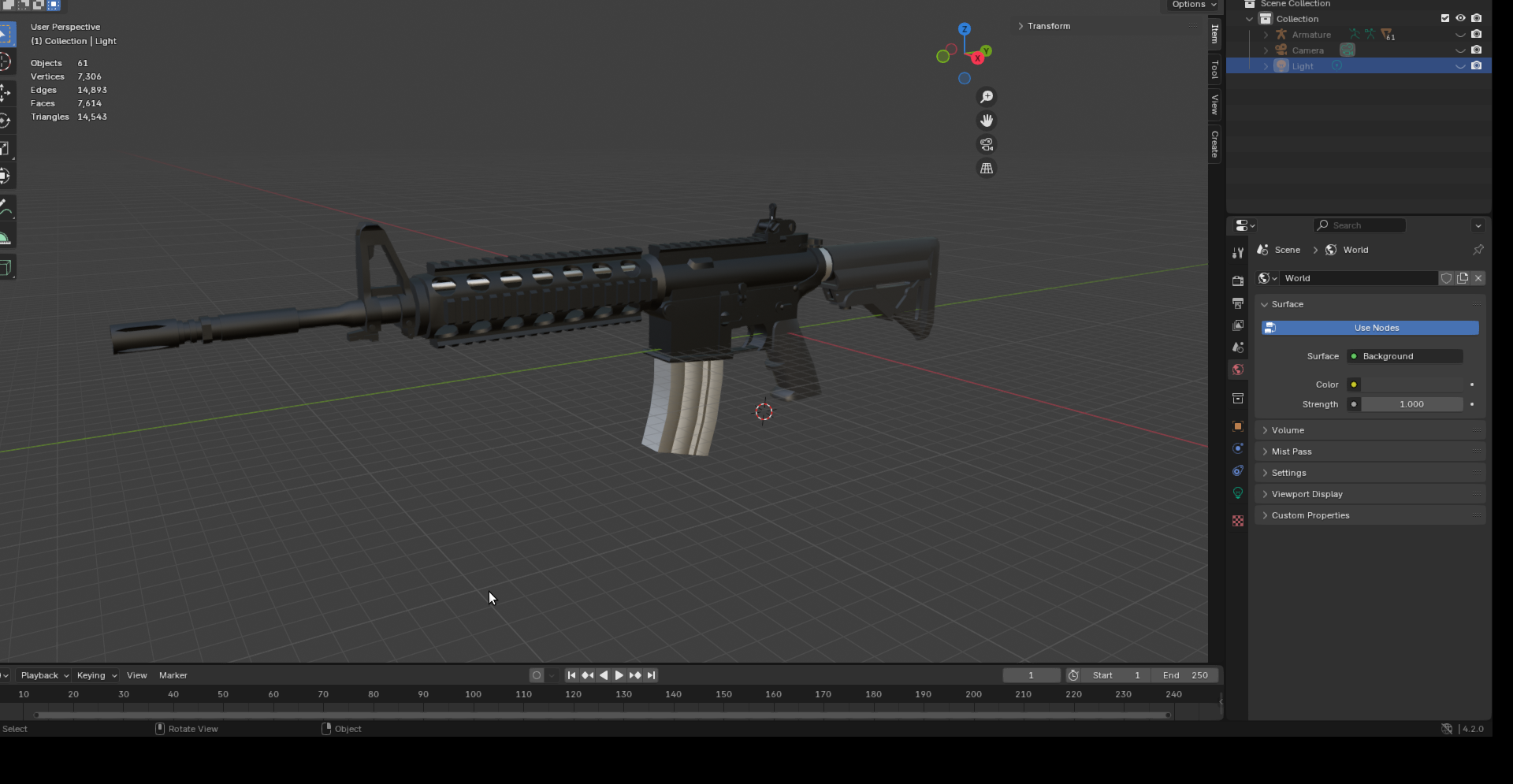Toggle Collection eye visibility in outliner
Image resolution: width=1513 pixels, height=784 pixels.
[x=1460, y=18]
